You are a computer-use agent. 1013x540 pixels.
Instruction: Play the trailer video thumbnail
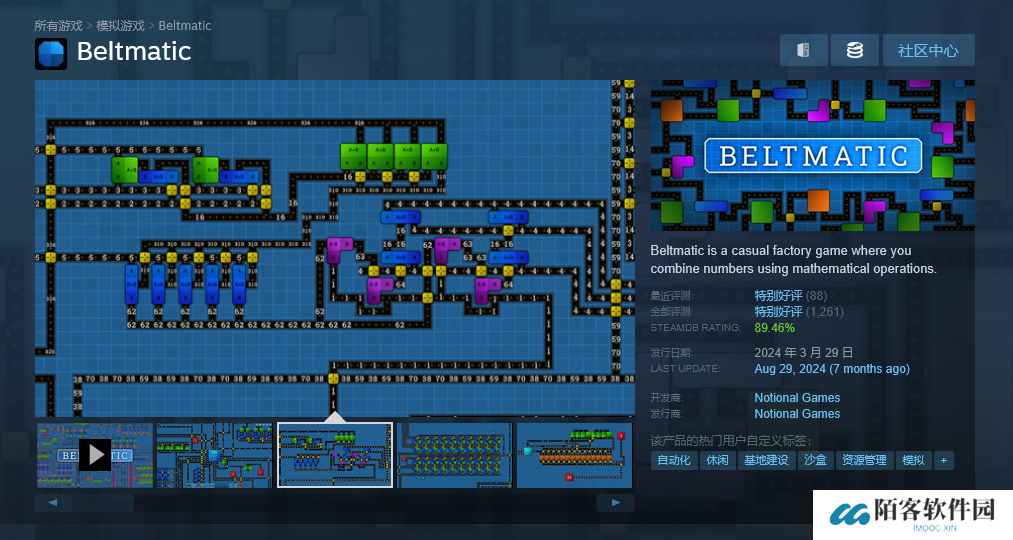click(x=95, y=455)
